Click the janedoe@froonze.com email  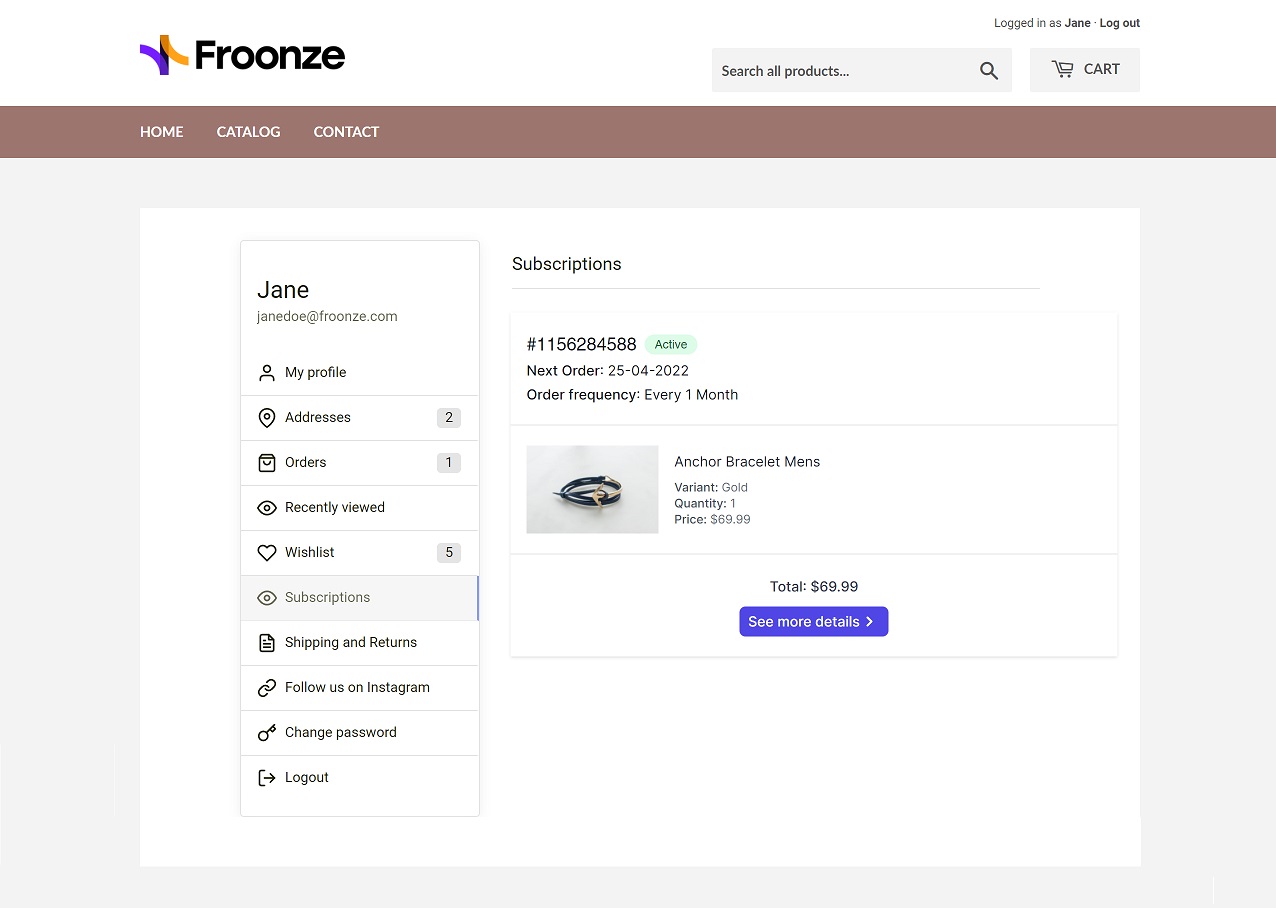click(x=327, y=317)
